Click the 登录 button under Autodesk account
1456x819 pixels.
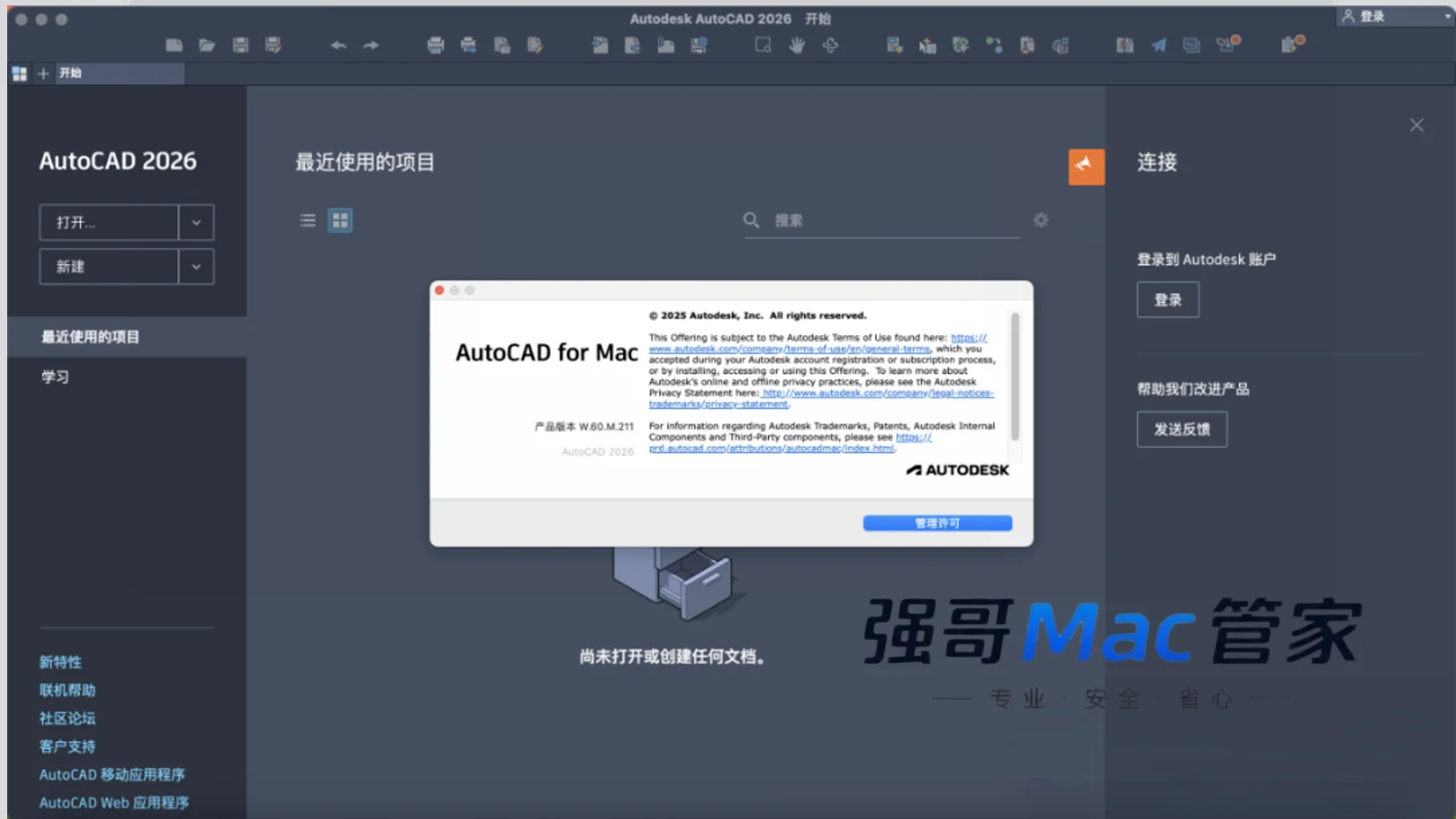[x=1167, y=299]
